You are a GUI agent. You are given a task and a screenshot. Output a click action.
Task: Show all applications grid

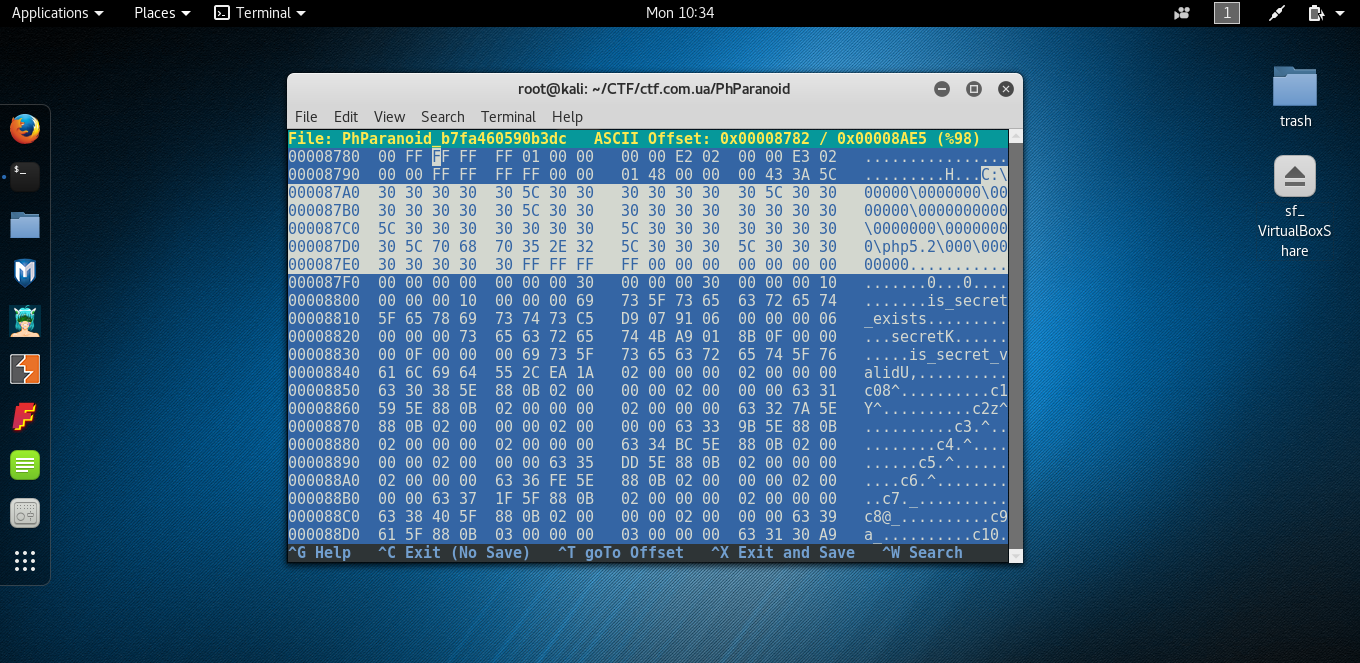pyautogui.click(x=25, y=561)
